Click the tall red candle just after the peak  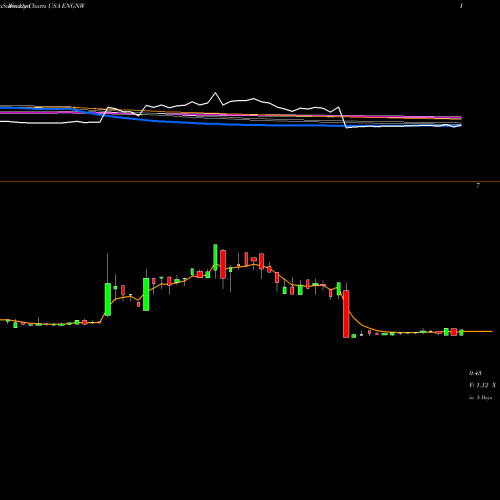tap(223, 264)
